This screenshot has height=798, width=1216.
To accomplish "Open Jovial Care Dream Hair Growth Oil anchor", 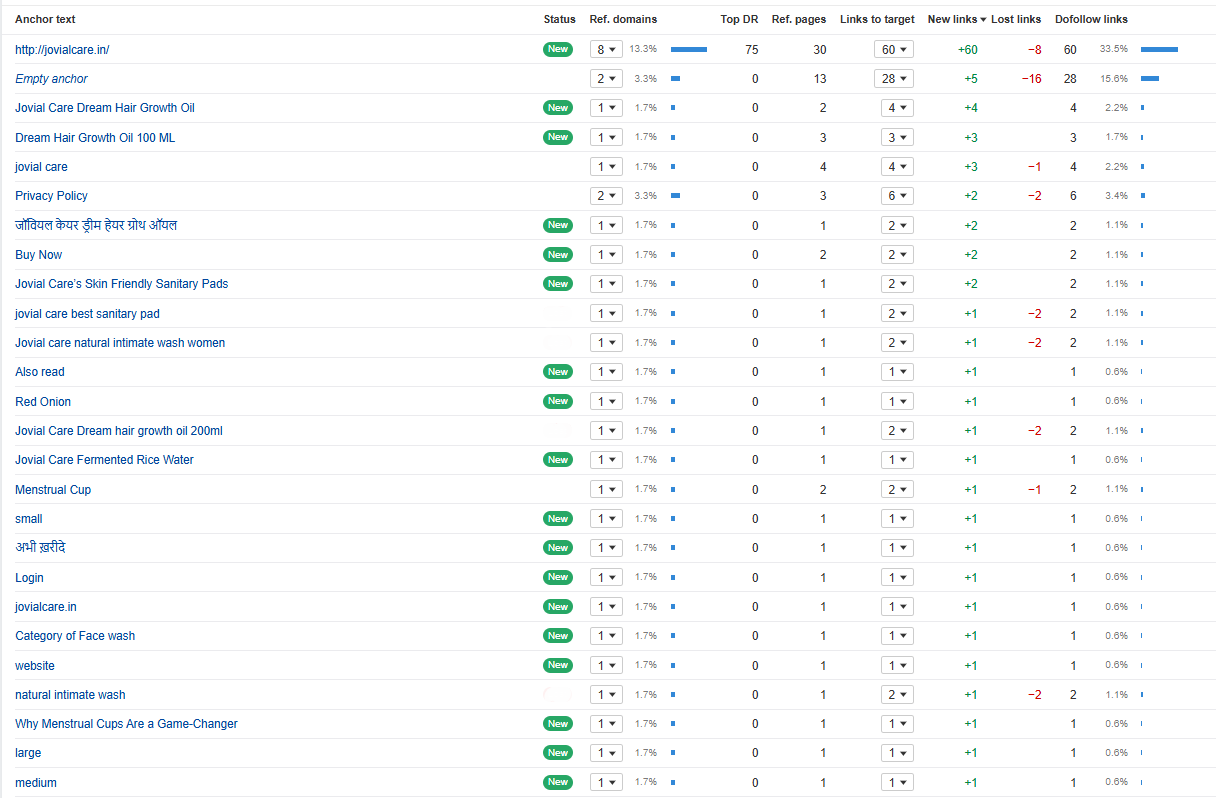I will pyautogui.click(x=105, y=108).
